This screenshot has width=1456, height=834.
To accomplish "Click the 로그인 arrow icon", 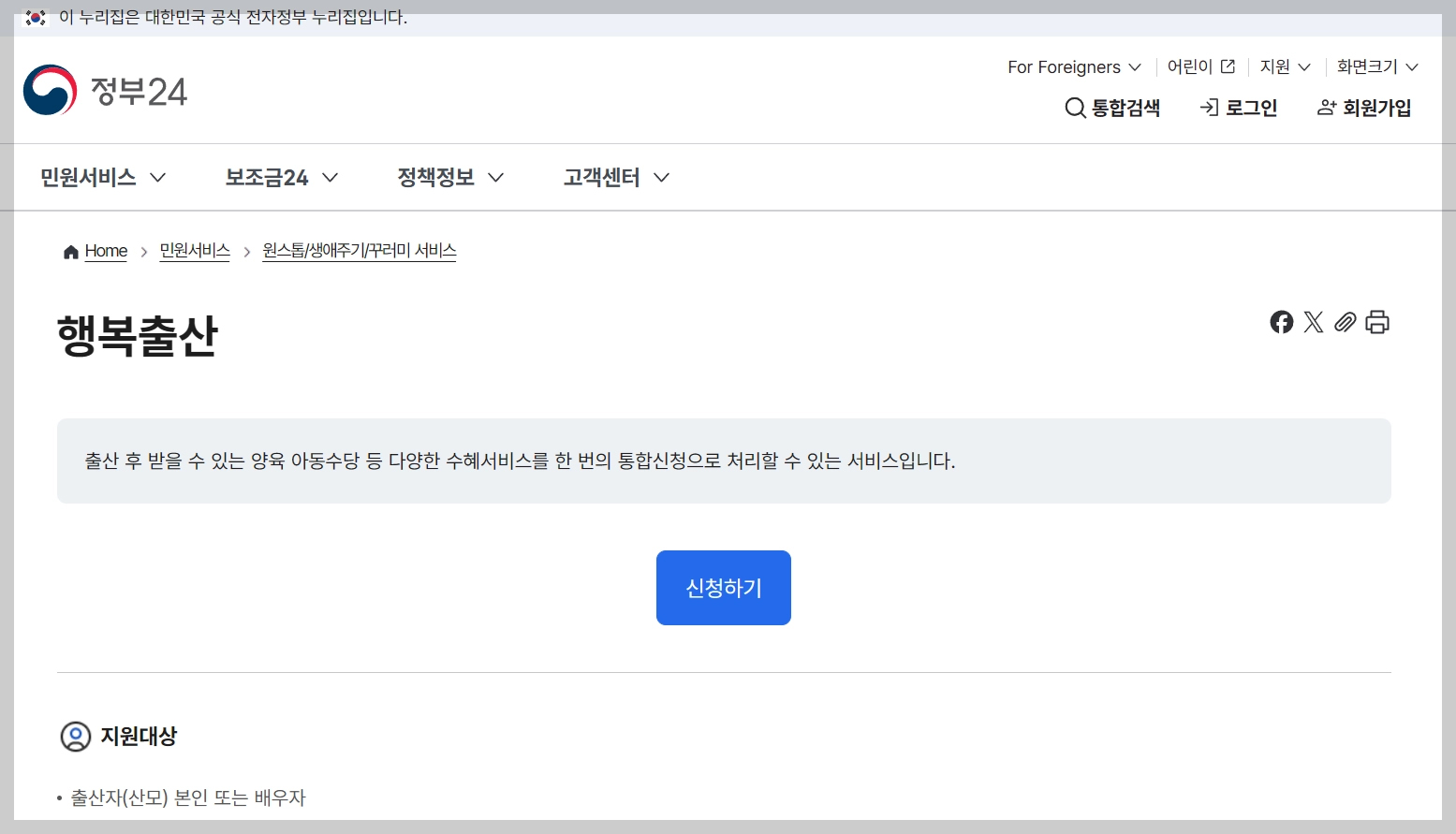I will coord(1208,107).
